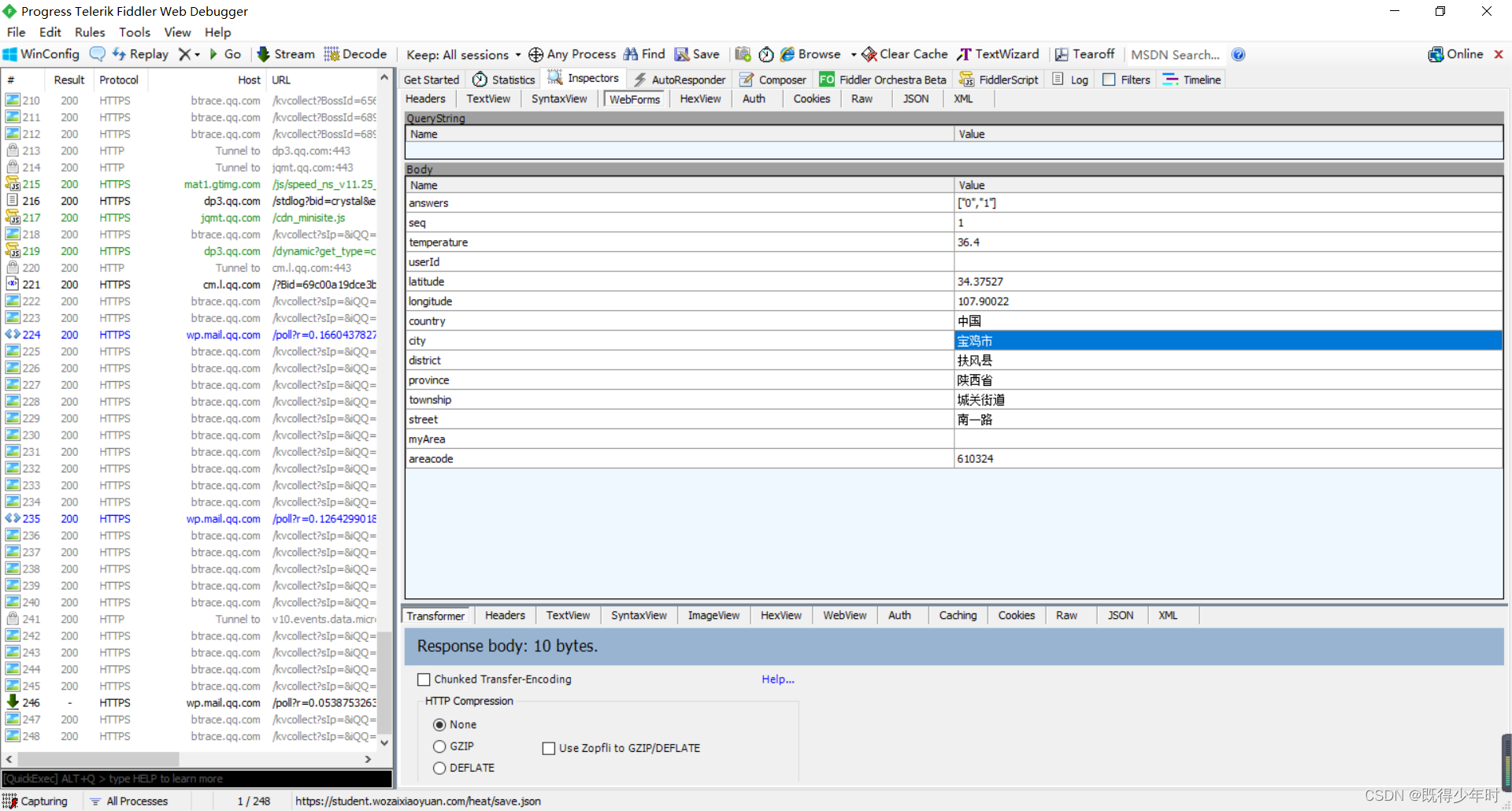1512x811 pixels.
Task: Open the Rules menu
Action: tap(90, 32)
